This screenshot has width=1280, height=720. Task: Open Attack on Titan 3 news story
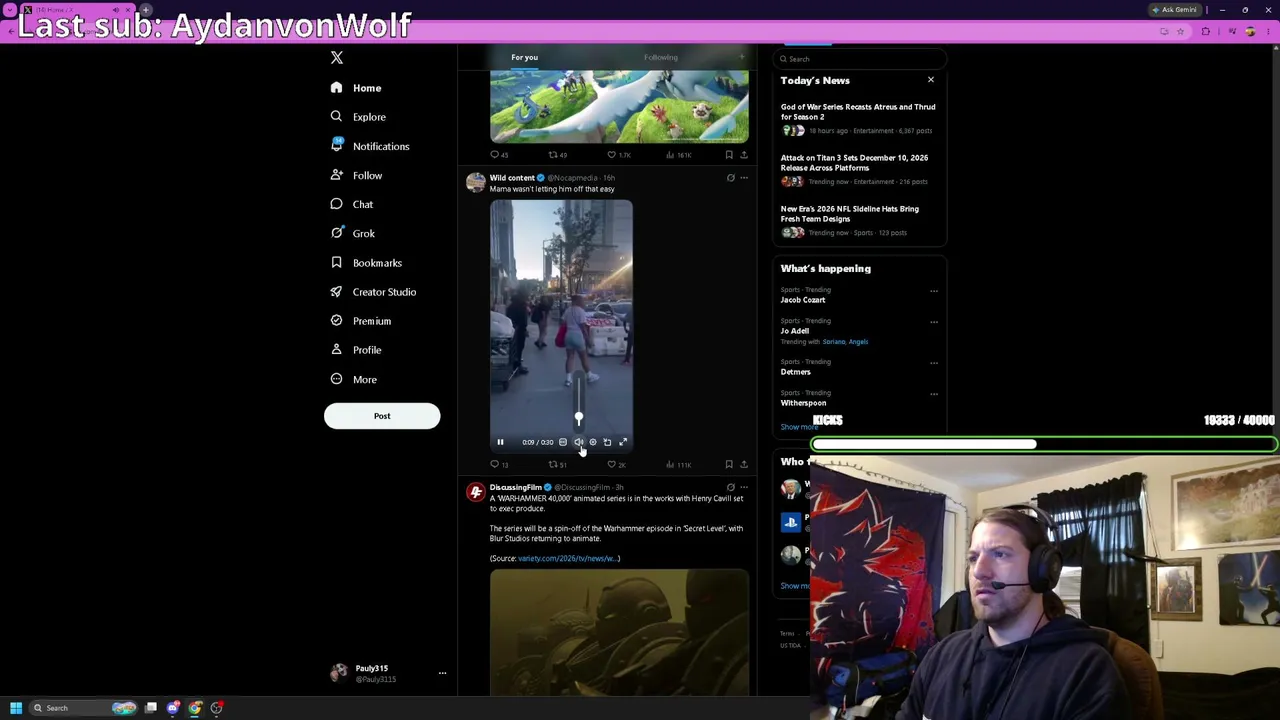[x=859, y=169]
